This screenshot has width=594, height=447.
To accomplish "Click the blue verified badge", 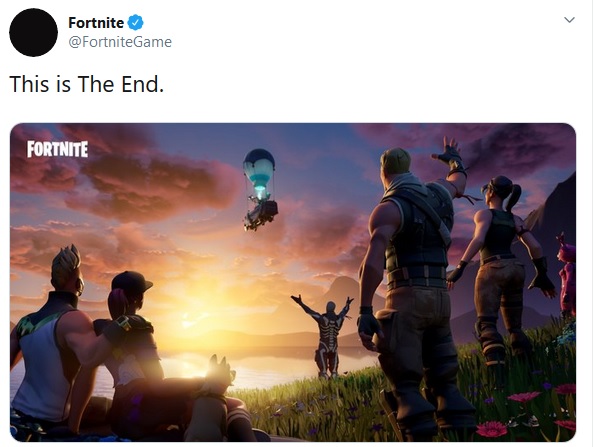I will coord(135,23).
